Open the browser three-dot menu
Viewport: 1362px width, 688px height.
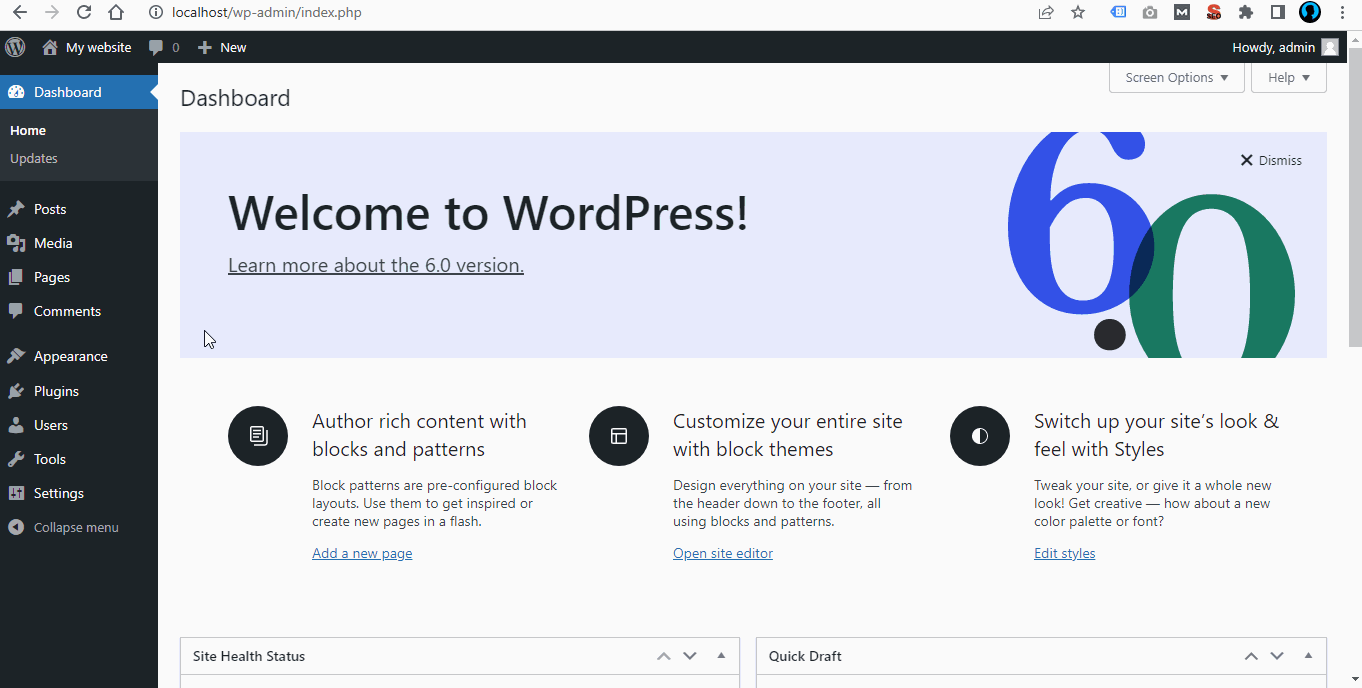(1343, 13)
